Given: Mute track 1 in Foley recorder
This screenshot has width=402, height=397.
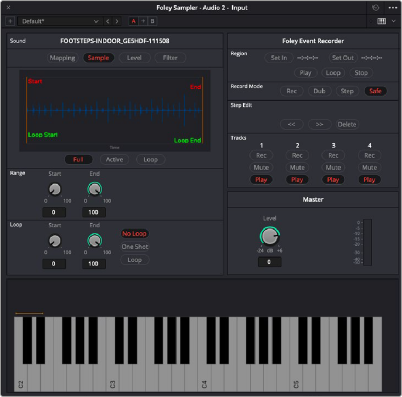Looking at the screenshot, I should coord(261,167).
